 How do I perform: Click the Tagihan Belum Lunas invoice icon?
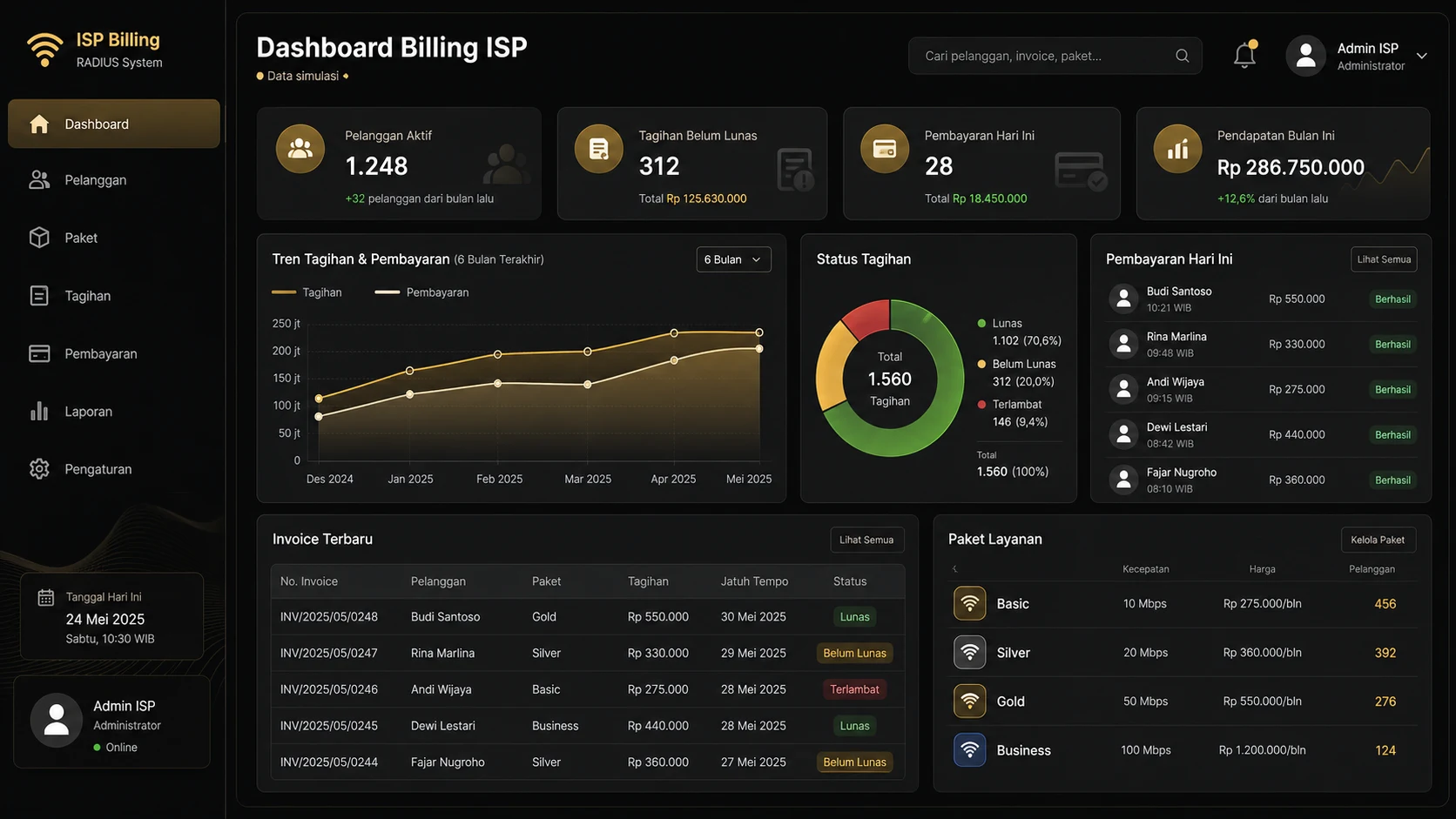(599, 148)
